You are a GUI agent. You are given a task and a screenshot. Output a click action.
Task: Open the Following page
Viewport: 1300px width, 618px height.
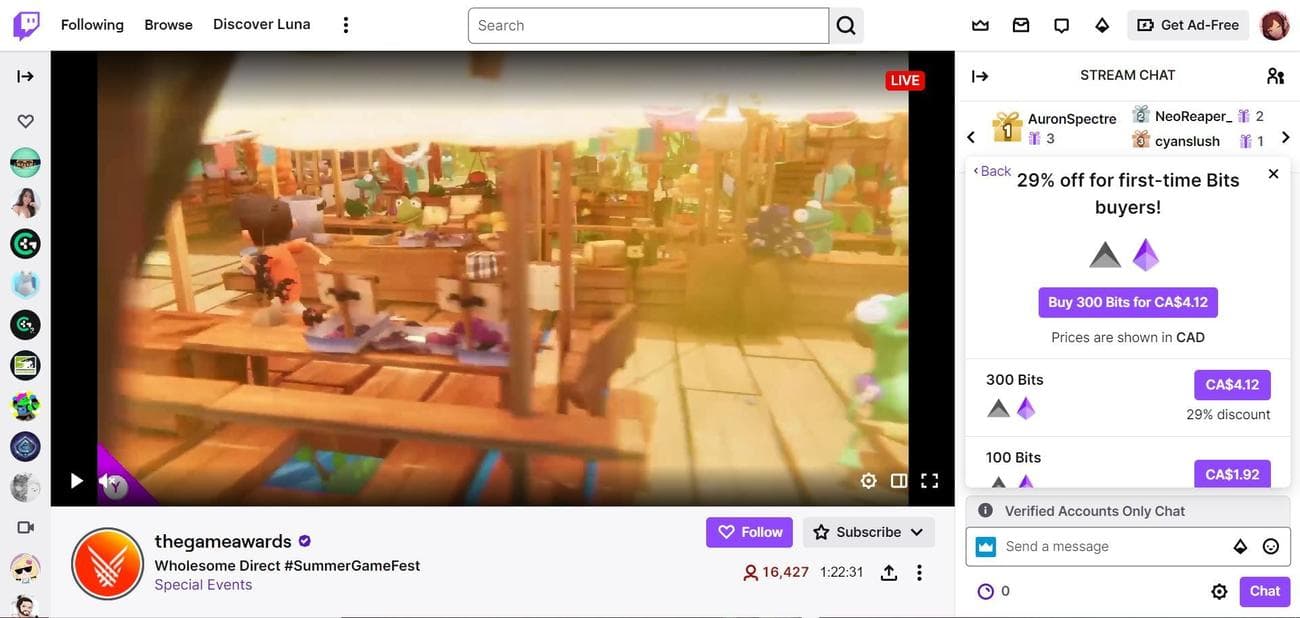coord(92,23)
